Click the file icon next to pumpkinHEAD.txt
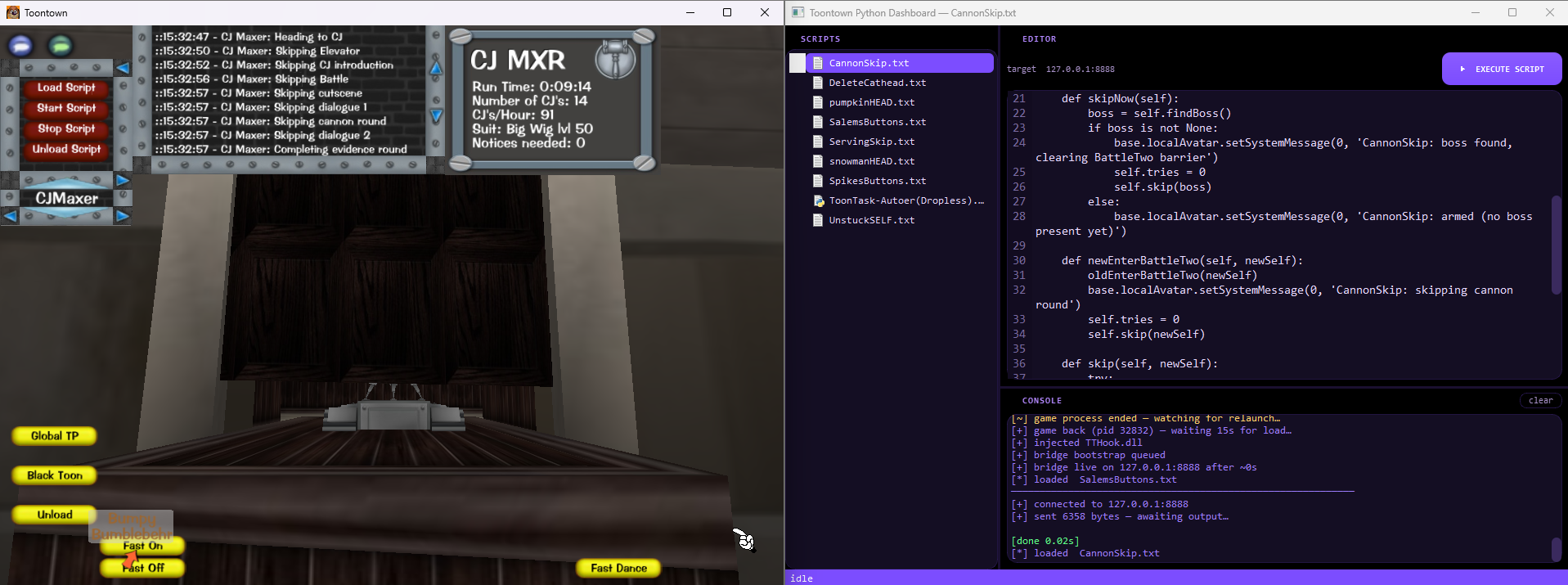Screen dimensions: 1568x585 (x=817, y=102)
